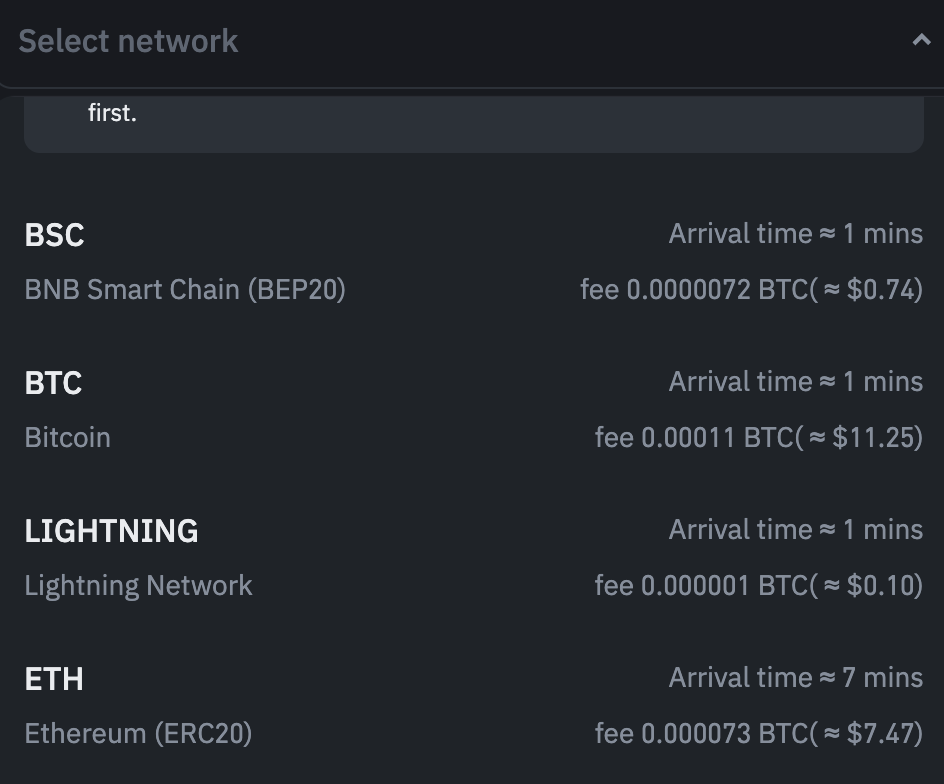This screenshot has height=784, width=944.
Task: Collapse the Select network chevron arrow
Action: (921, 41)
